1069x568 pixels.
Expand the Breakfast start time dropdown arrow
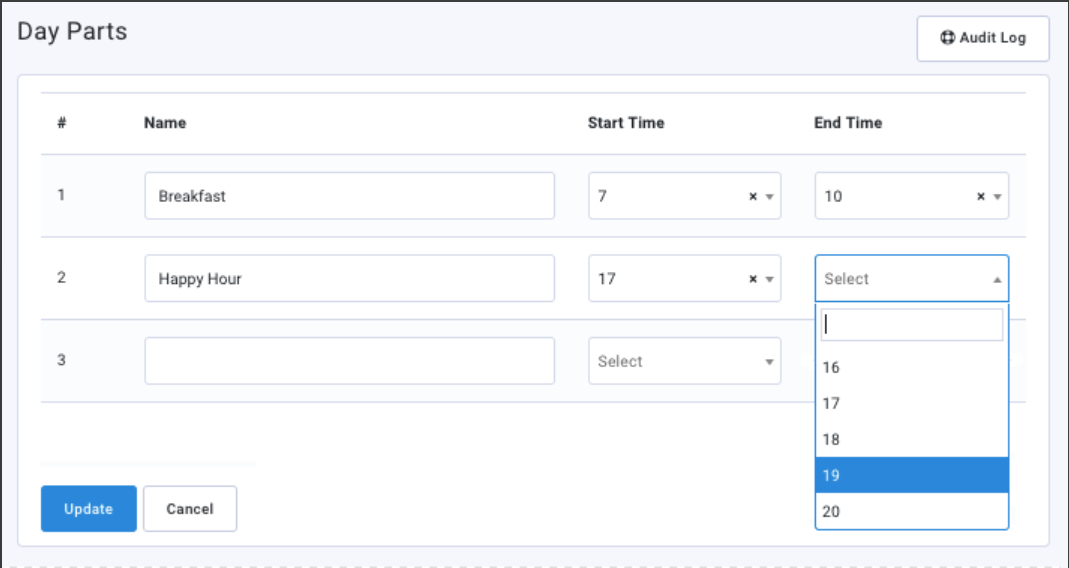tap(769, 197)
